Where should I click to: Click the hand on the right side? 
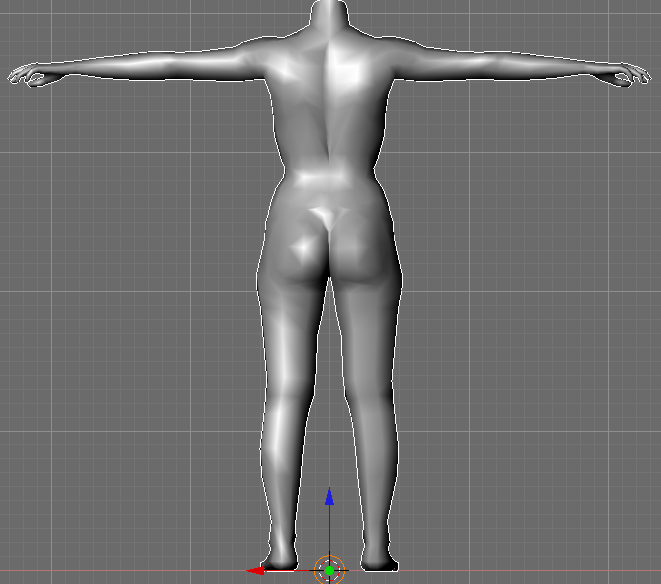point(630,74)
